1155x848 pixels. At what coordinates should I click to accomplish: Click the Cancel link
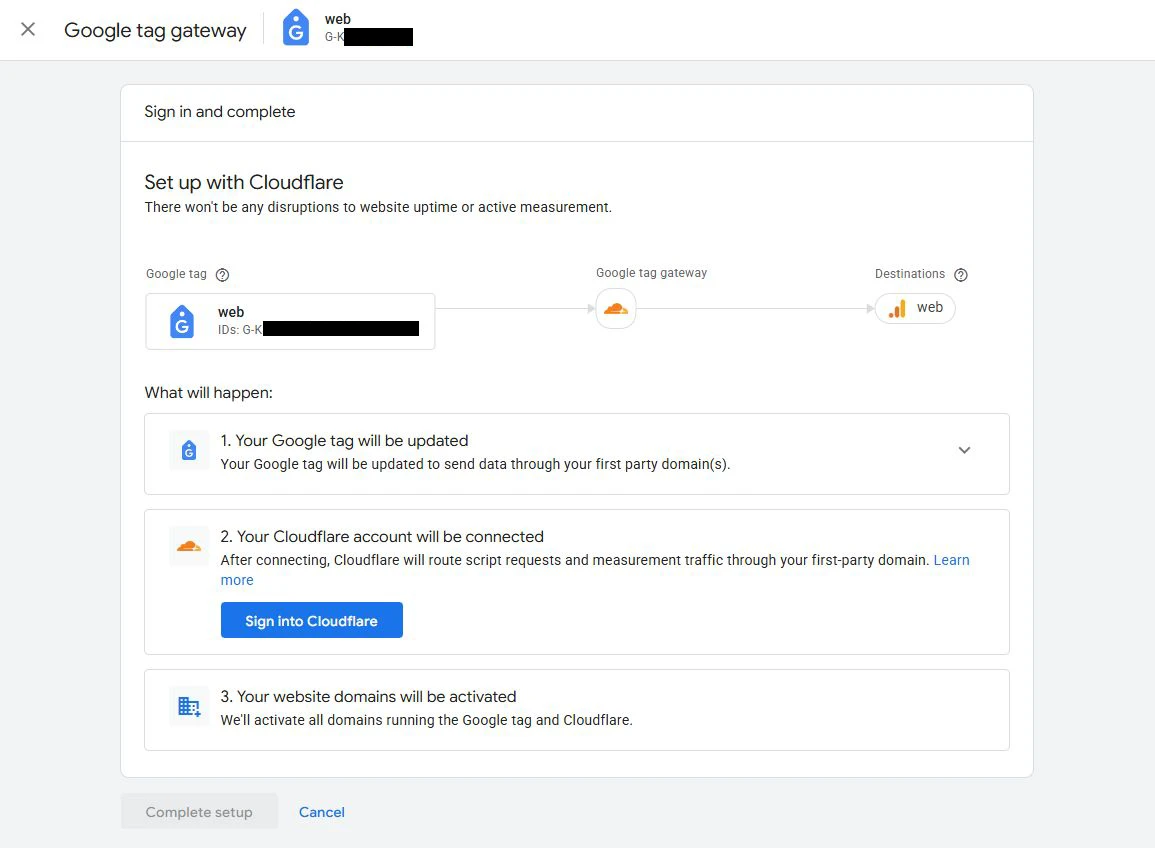point(321,812)
